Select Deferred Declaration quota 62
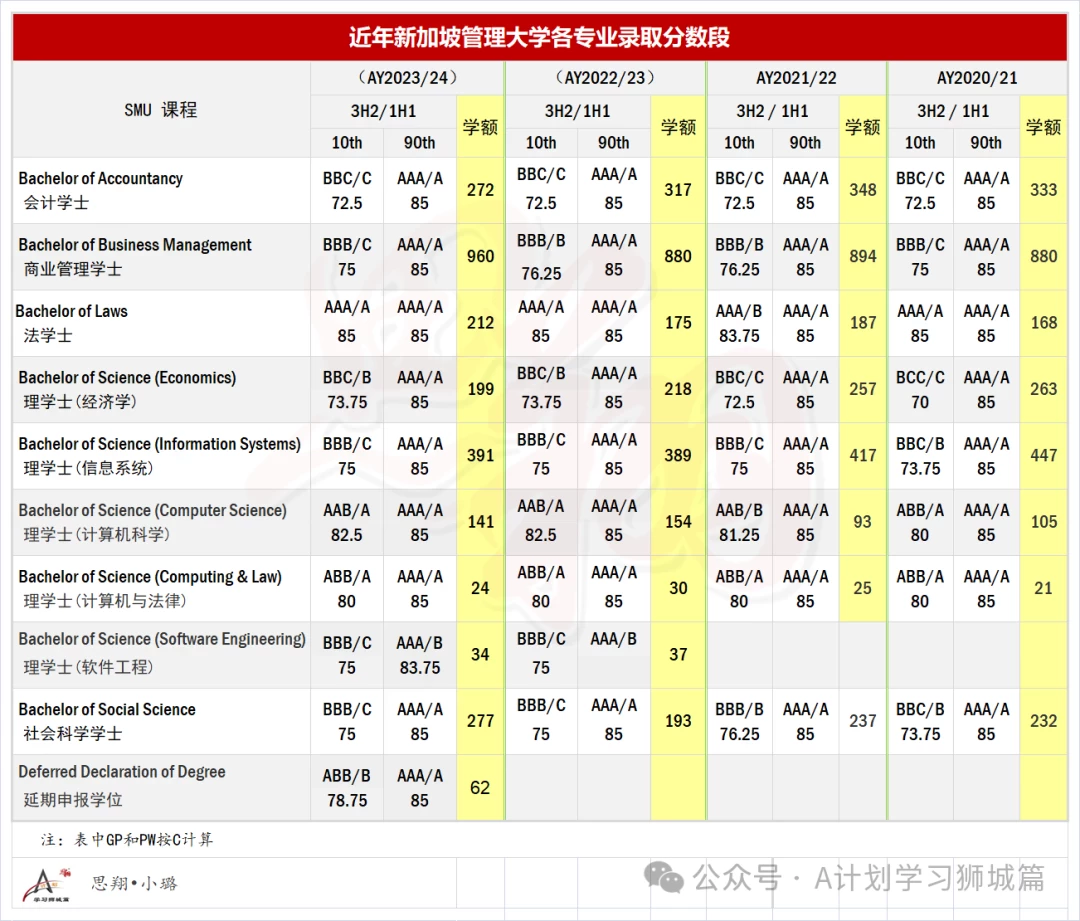The image size is (1080, 921). (x=480, y=787)
